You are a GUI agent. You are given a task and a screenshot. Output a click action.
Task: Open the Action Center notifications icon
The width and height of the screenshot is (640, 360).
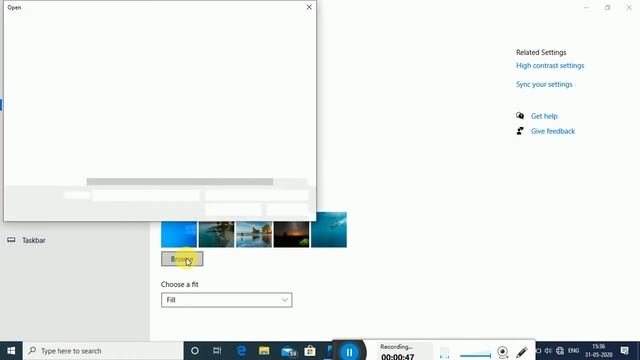[x=624, y=351]
